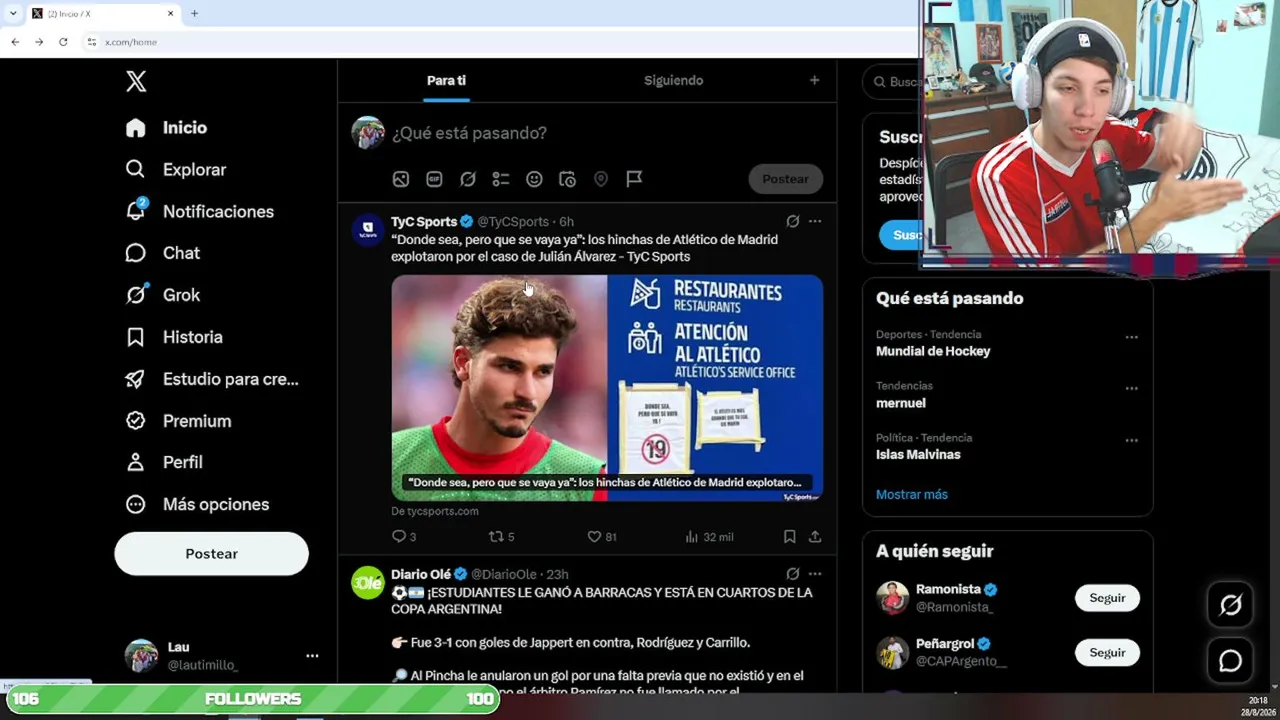Open the GIF picker icon
This screenshot has height=720, width=1280.
click(x=434, y=179)
